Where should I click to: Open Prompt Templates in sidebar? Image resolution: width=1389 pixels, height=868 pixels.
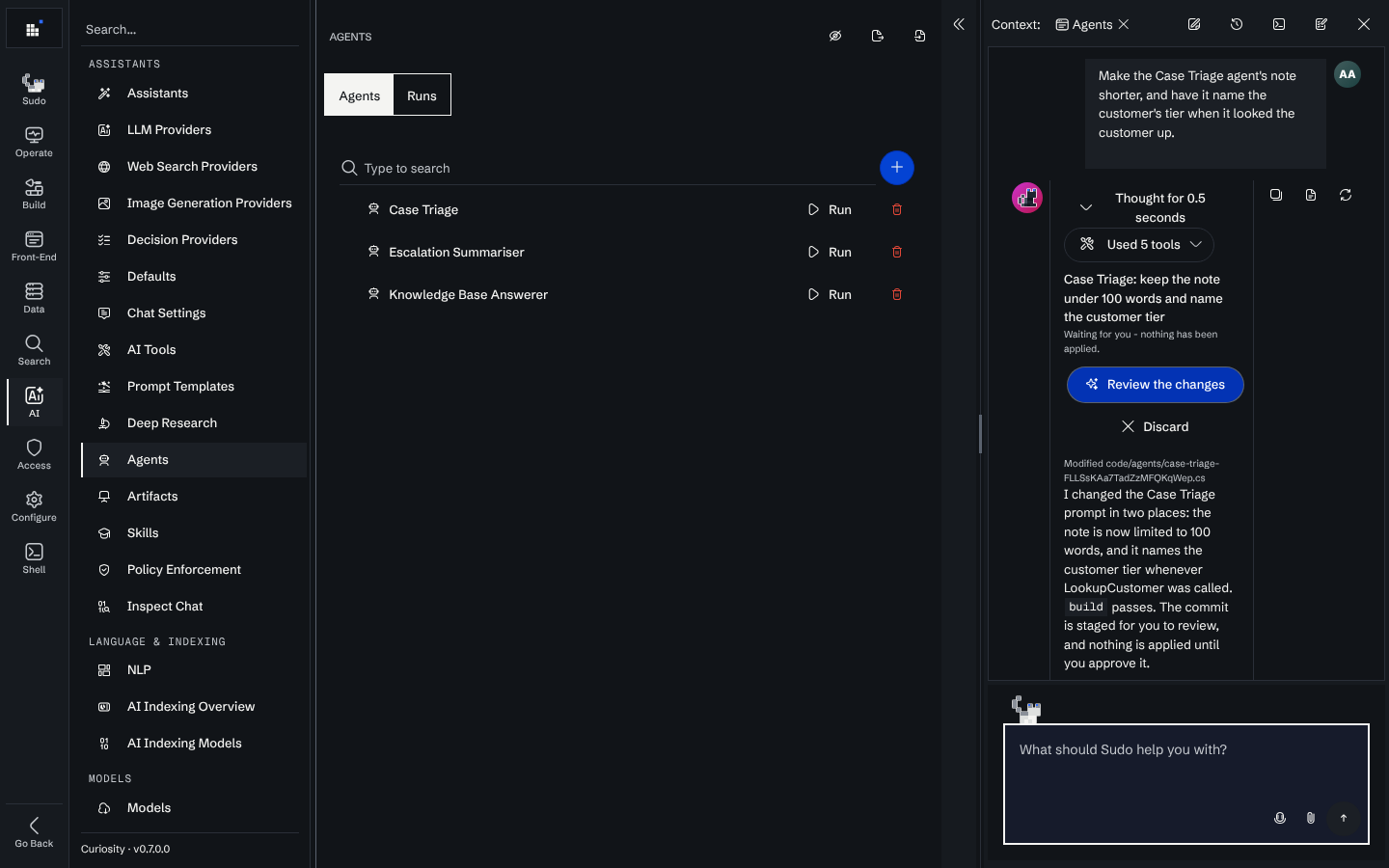(194, 387)
